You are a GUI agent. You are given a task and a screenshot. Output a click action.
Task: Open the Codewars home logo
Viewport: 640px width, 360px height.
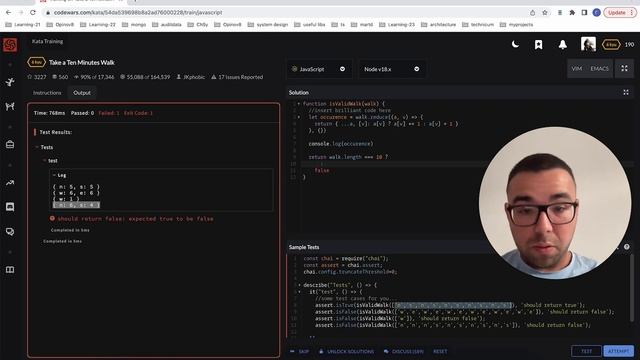coord(10,45)
